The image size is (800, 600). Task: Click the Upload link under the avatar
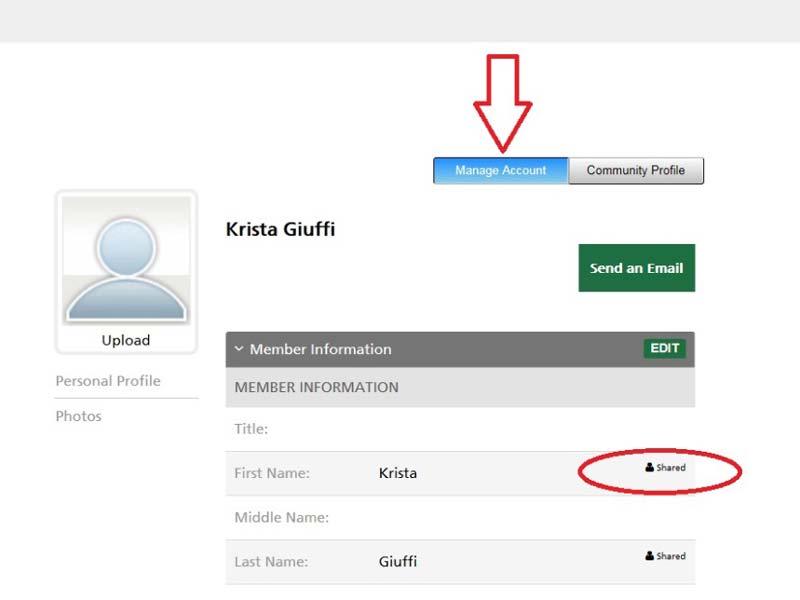(126, 340)
